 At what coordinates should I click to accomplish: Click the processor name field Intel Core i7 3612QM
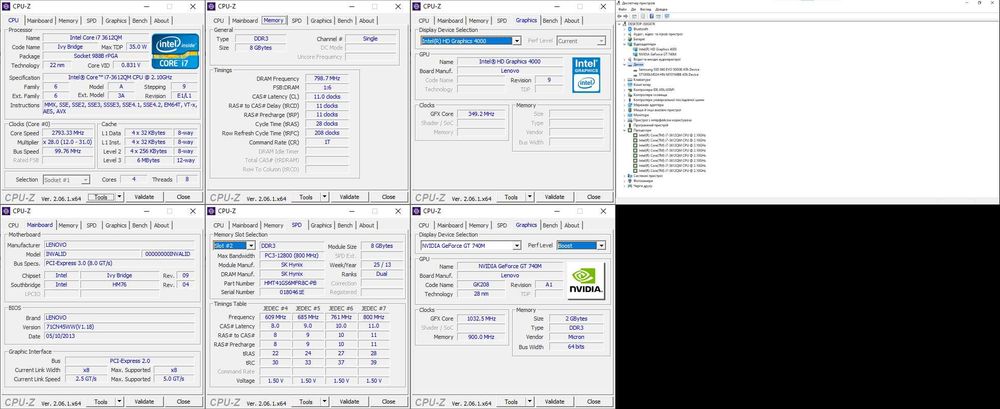(96, 38)
